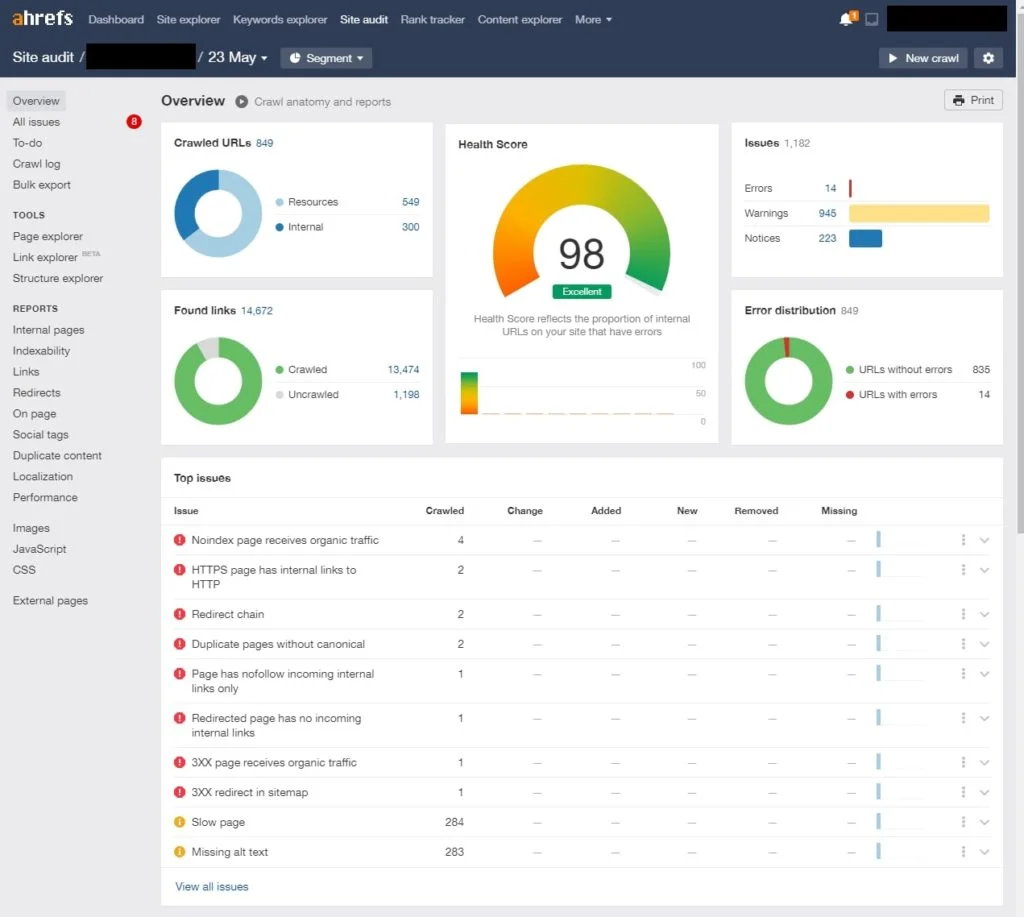Click the red 8 badge on All issues
The image size is (1024, 917).
tap(134, 122)
